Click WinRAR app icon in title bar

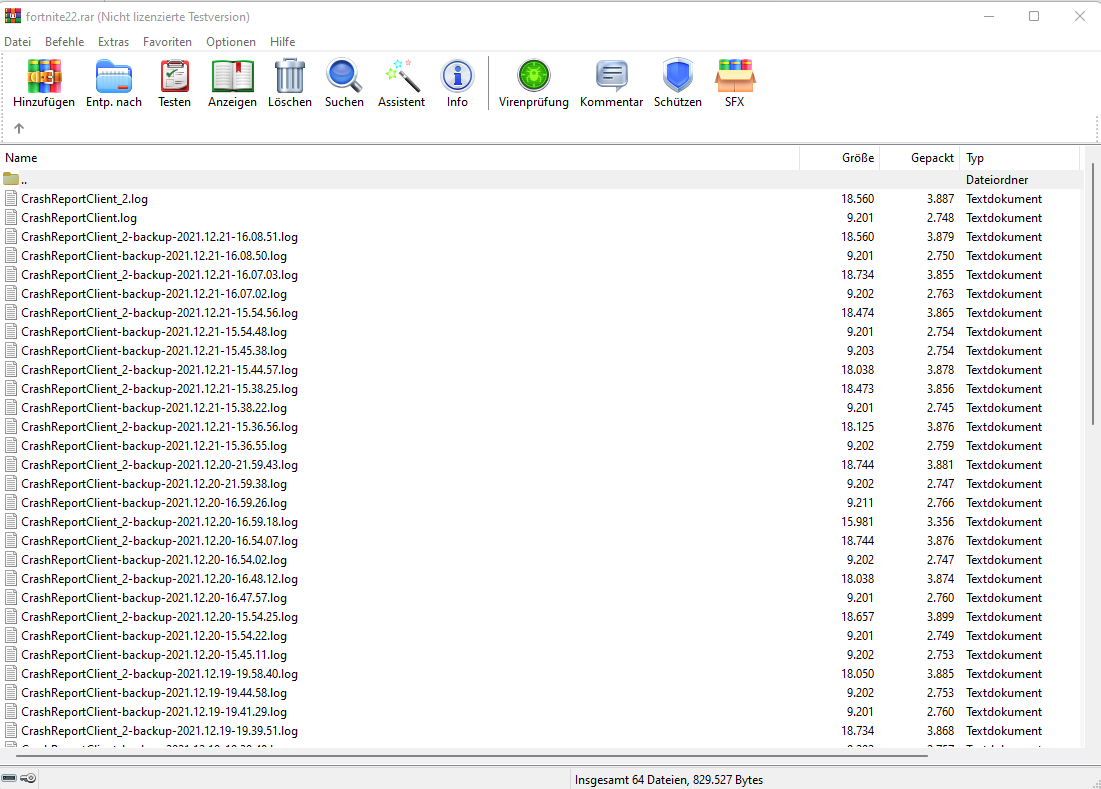(x=13, y=15)
